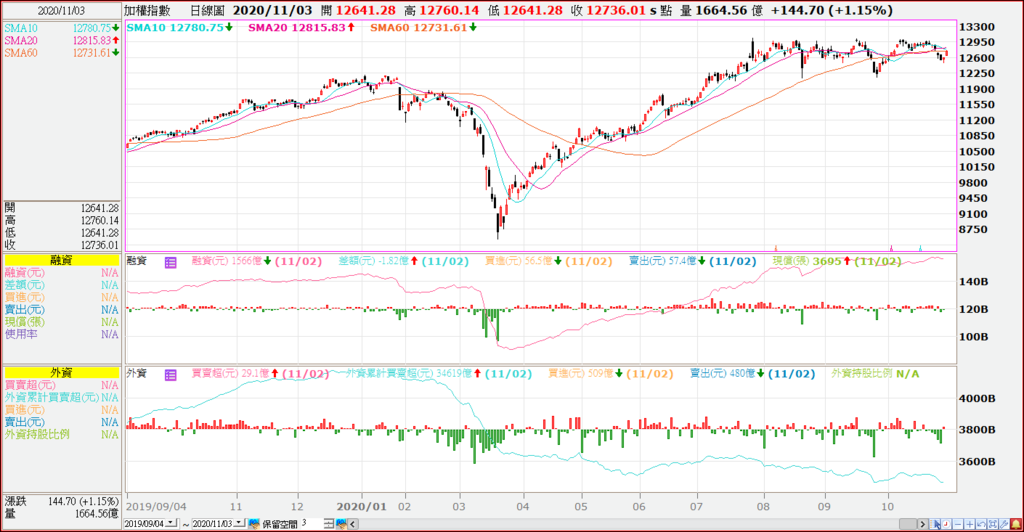
Task: Click the 收 12736.01 row in sidebar
Action: coord(61,245)
